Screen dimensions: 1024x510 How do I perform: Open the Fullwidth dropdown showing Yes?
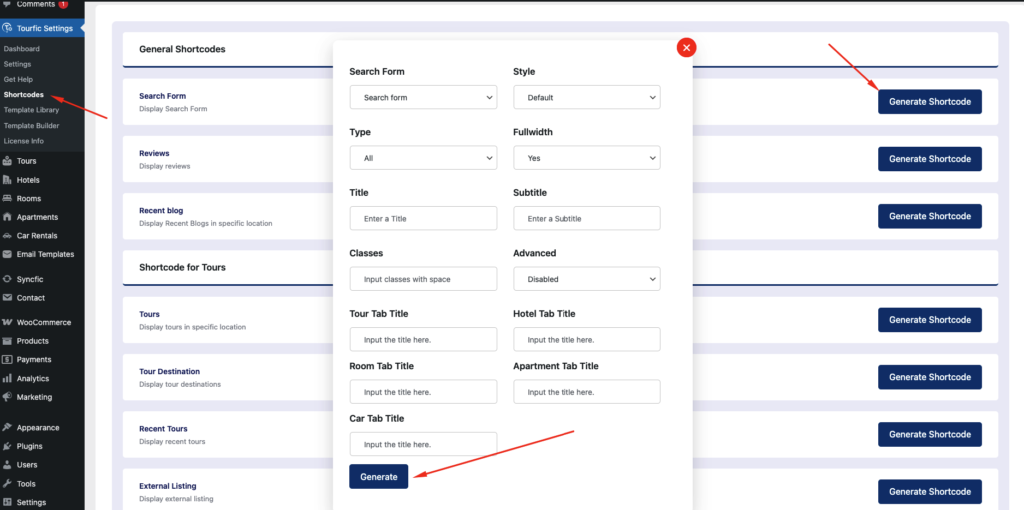(x=586, y=158)
